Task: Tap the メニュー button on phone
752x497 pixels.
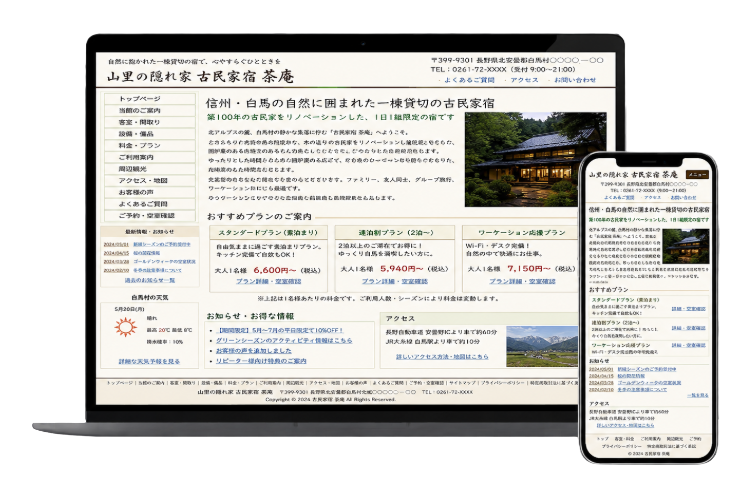Action: point(697,175)
